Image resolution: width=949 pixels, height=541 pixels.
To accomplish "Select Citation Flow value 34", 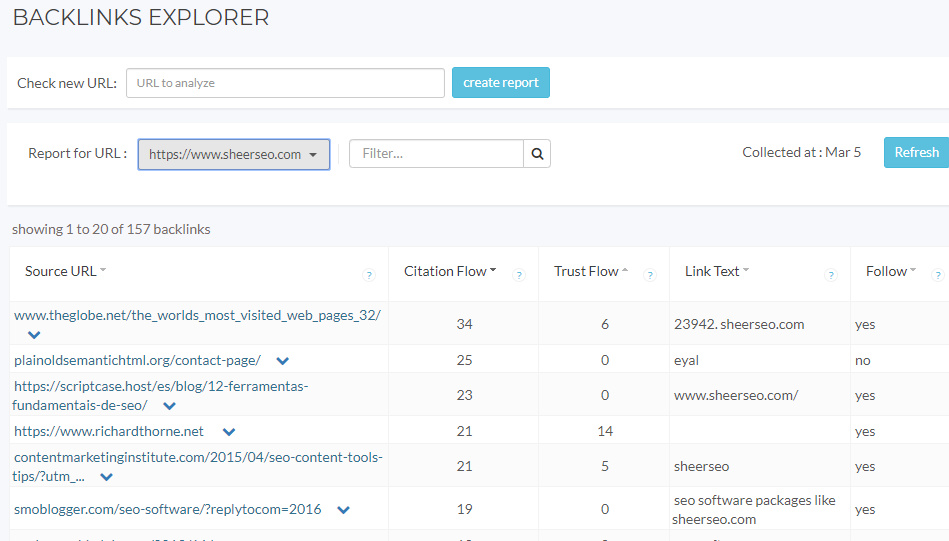I will 464,324.
